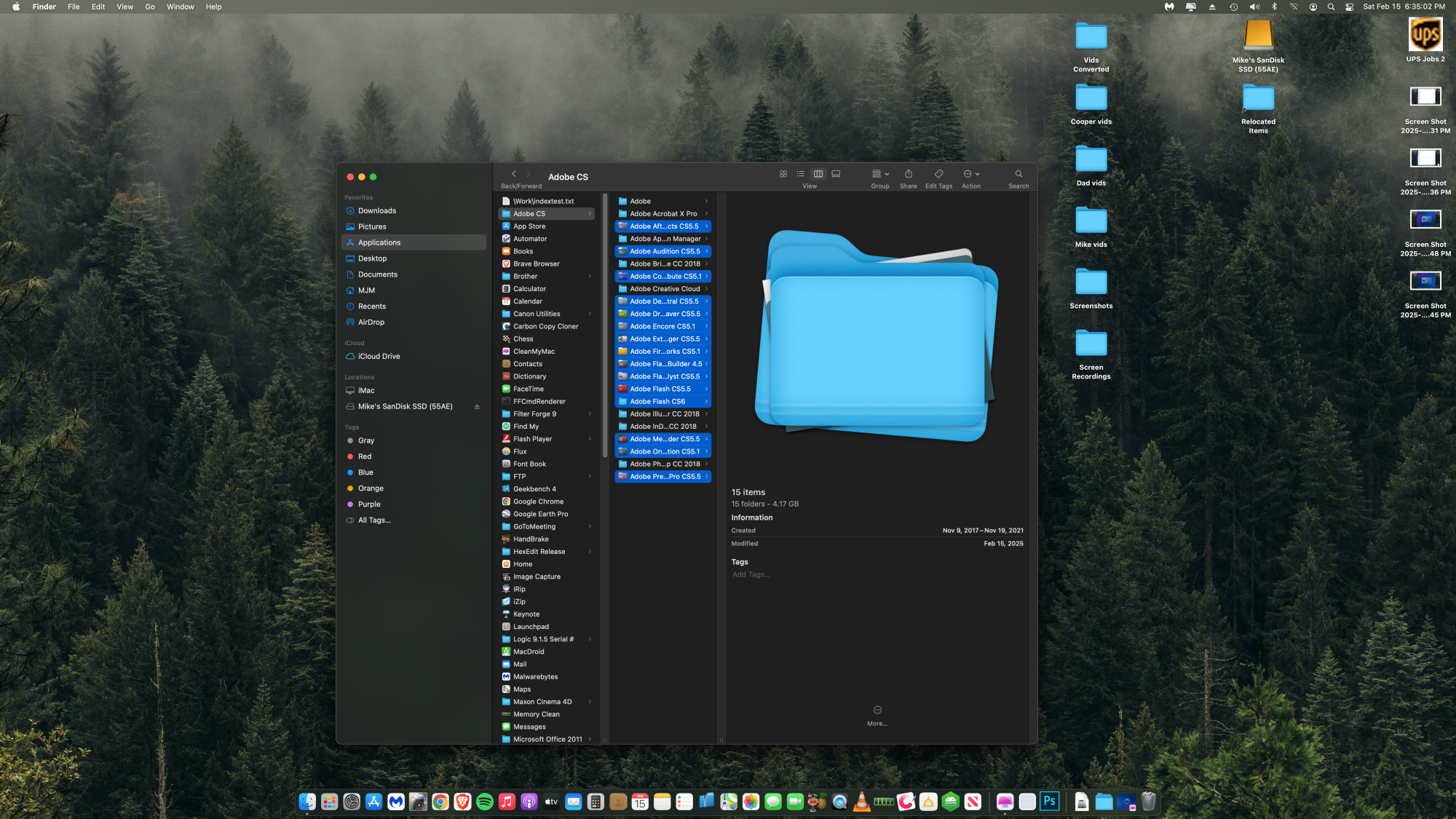The height and width of the screenshot is (819, 1456).
Task: Expand Maxon Cinema 4D folder chevron
Action: click(x=590, y=702)
